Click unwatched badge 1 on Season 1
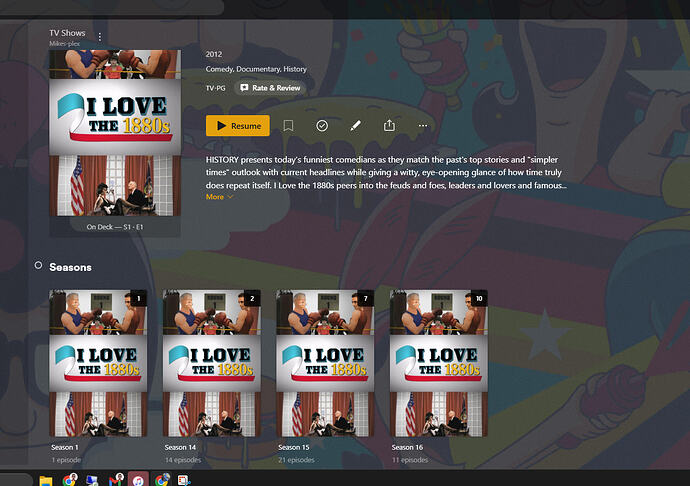The width and height of the screenshot is (690, 486). pyautogui.click(x=139, y=298)
